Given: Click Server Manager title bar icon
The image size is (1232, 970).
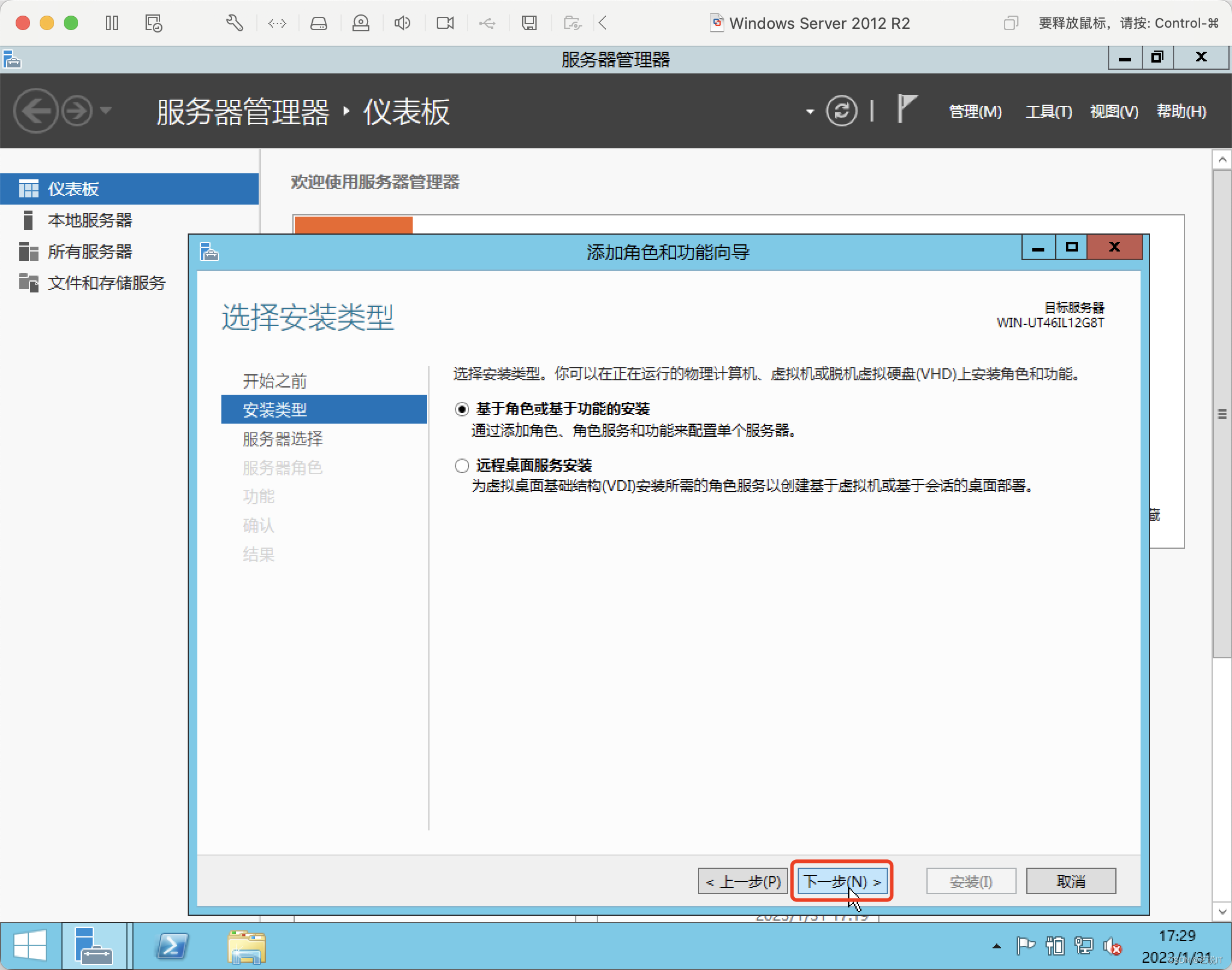Looking at the screenshot, I should [x=12, y=60].
